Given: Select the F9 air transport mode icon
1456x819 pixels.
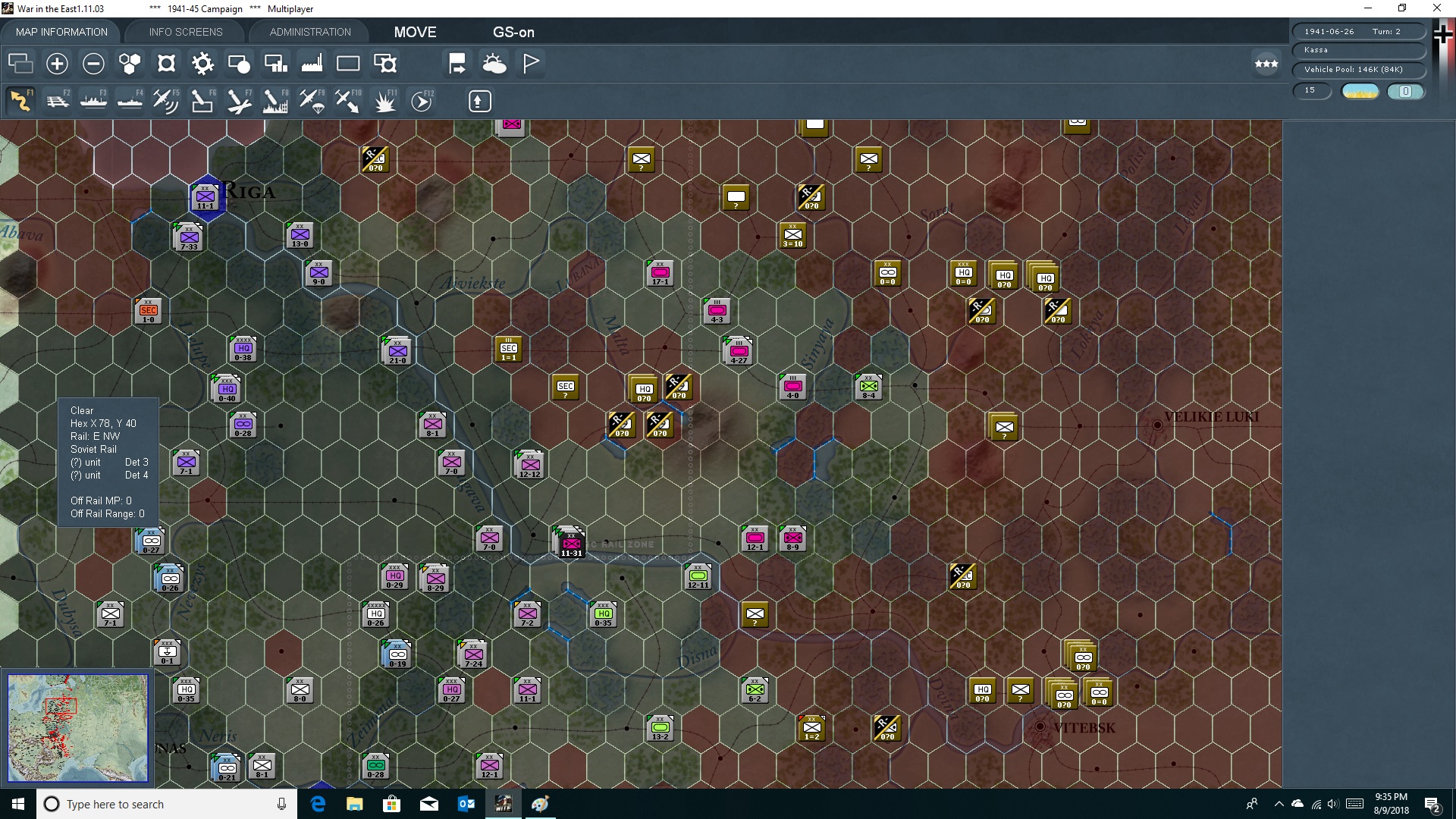Looking at the screenshot, I should click(x=312, y=101).
